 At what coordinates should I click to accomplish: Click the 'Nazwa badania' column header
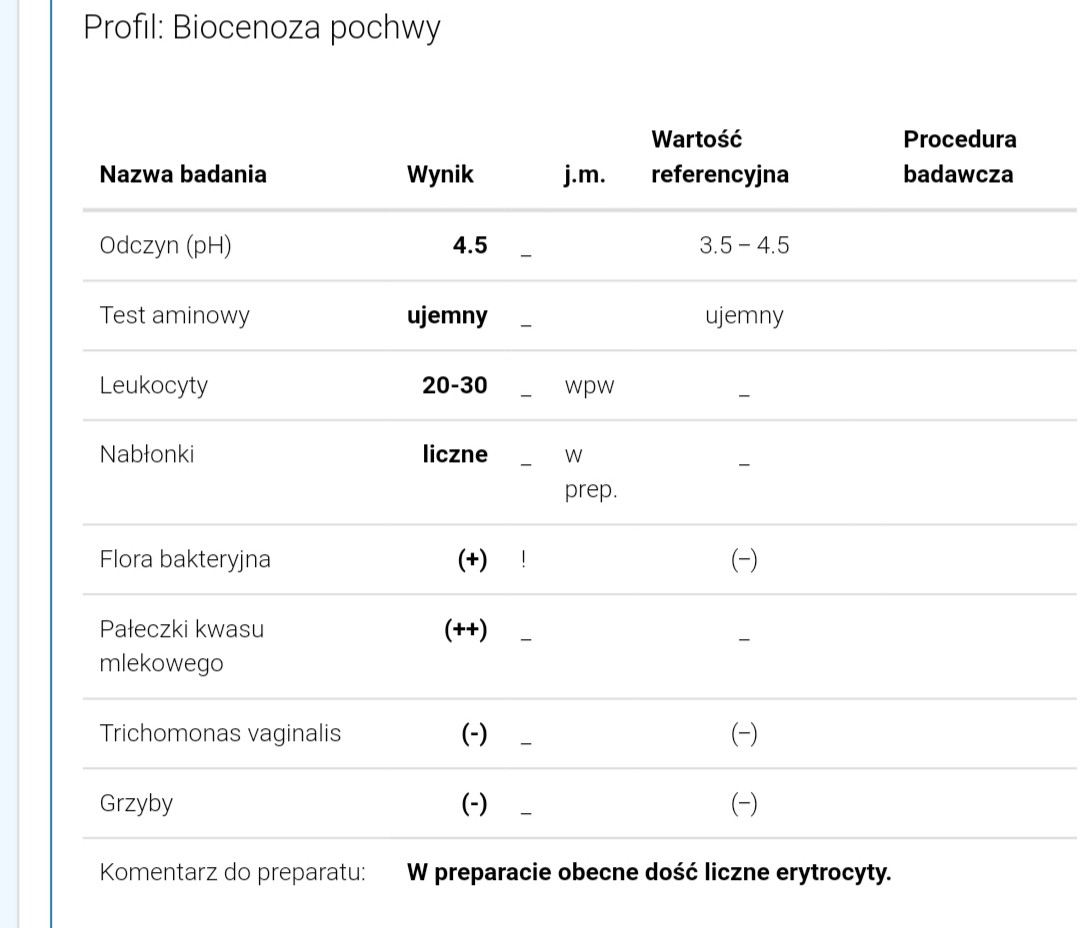(x=183, y=174)
